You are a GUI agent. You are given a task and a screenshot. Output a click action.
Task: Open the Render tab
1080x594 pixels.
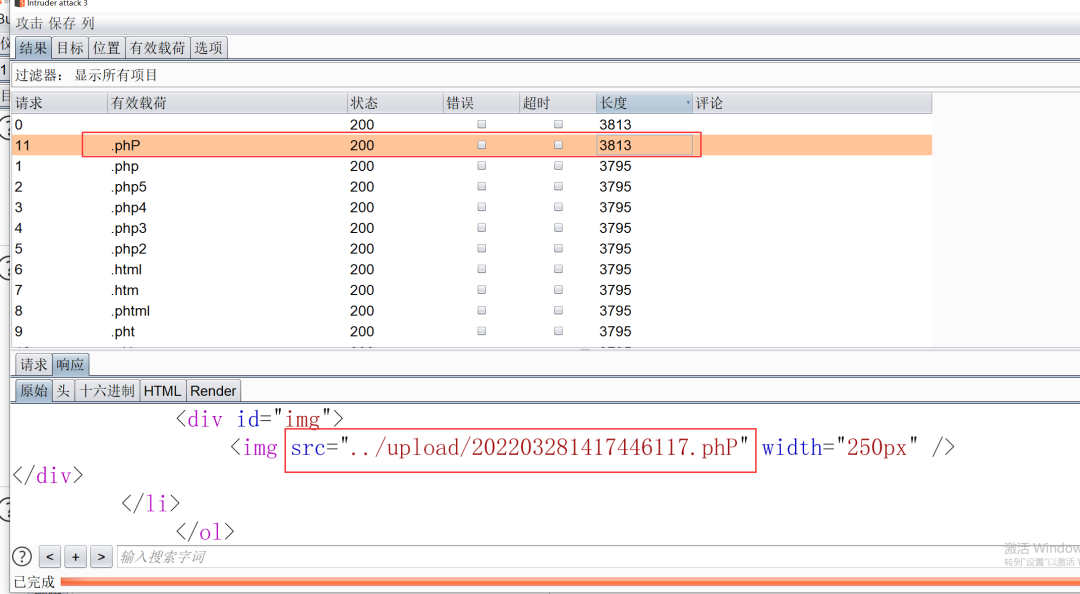(x=213, y=391)
